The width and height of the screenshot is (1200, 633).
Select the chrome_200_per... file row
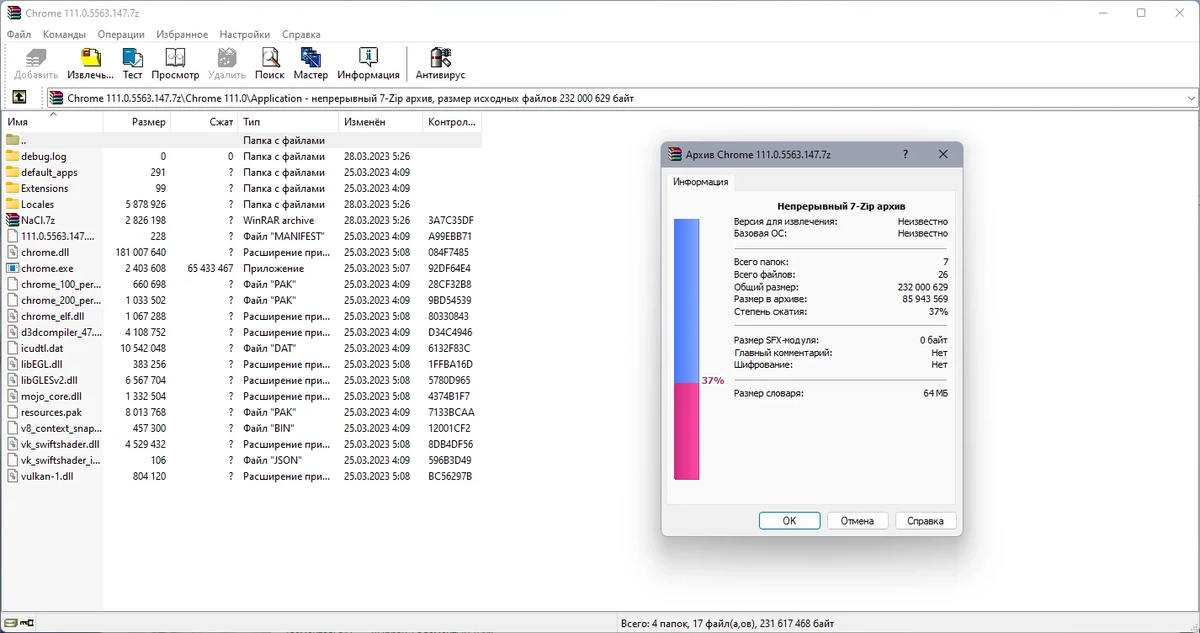tap(241, 300)
